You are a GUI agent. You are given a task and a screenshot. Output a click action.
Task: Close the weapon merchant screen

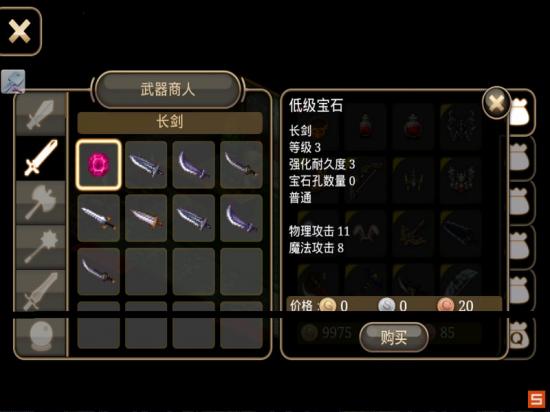[x=20, y=31]
